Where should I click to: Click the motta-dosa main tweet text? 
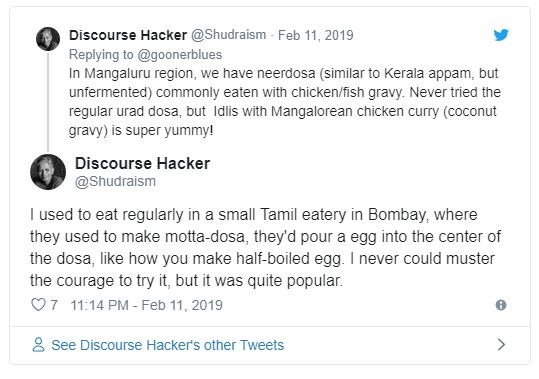[x=265, y=248]
